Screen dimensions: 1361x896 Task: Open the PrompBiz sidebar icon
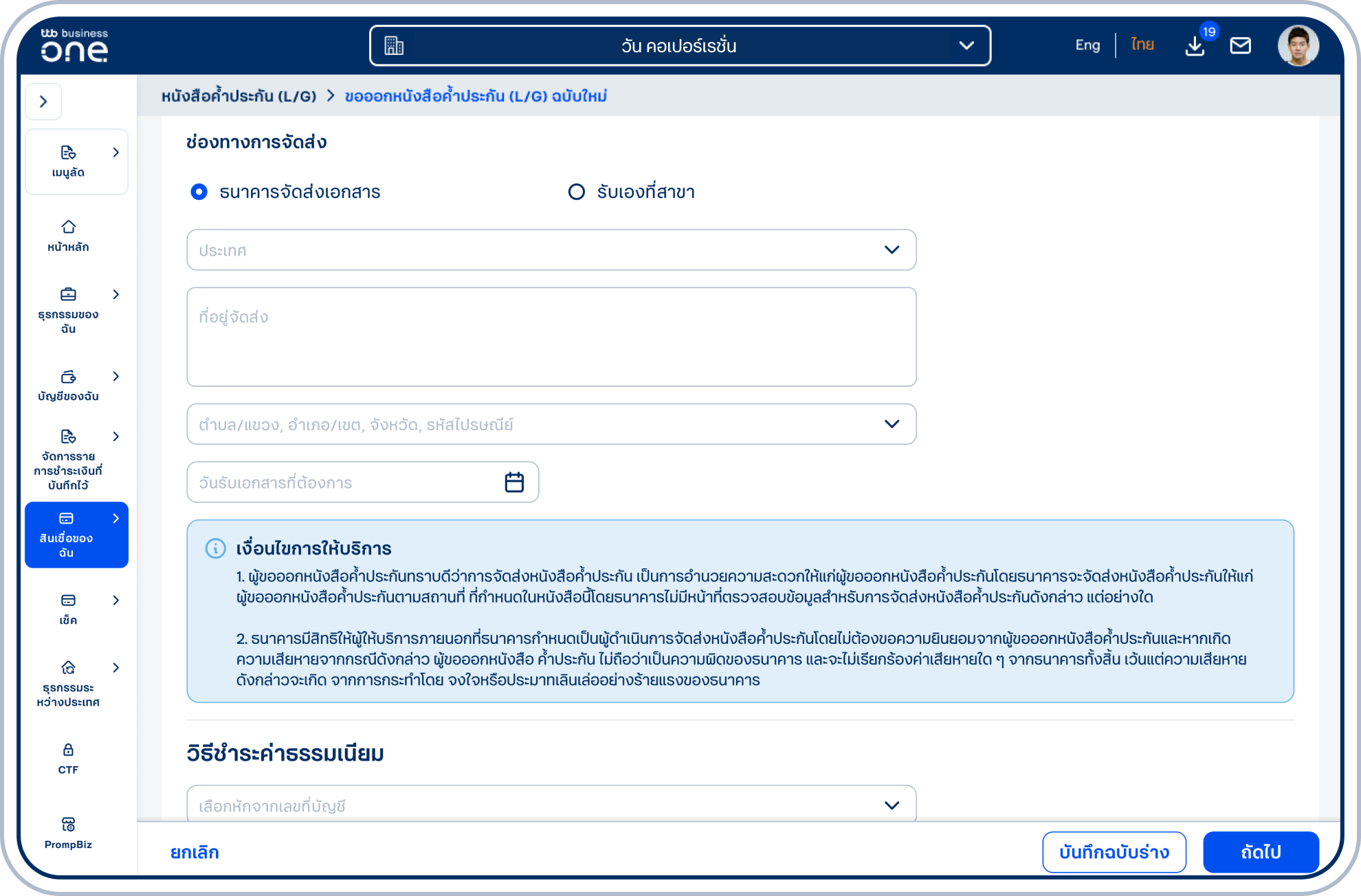(68, 824)
